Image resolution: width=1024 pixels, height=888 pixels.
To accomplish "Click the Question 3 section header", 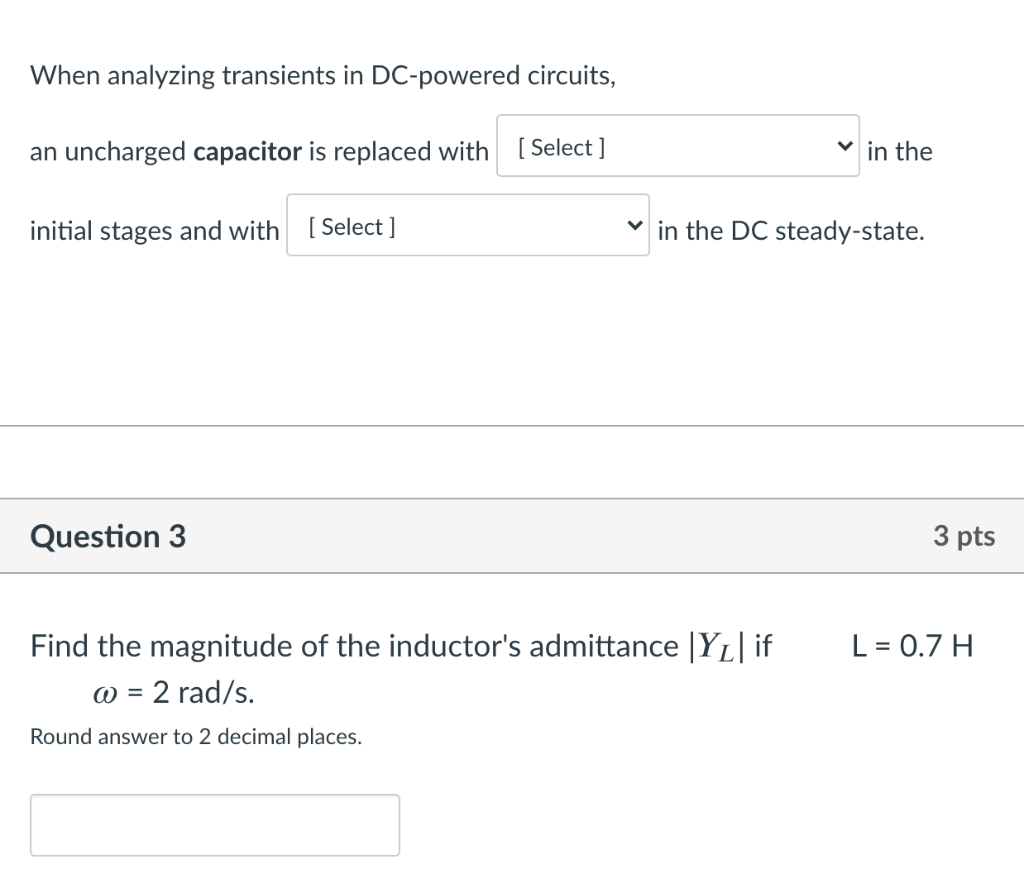I will 107,536.
